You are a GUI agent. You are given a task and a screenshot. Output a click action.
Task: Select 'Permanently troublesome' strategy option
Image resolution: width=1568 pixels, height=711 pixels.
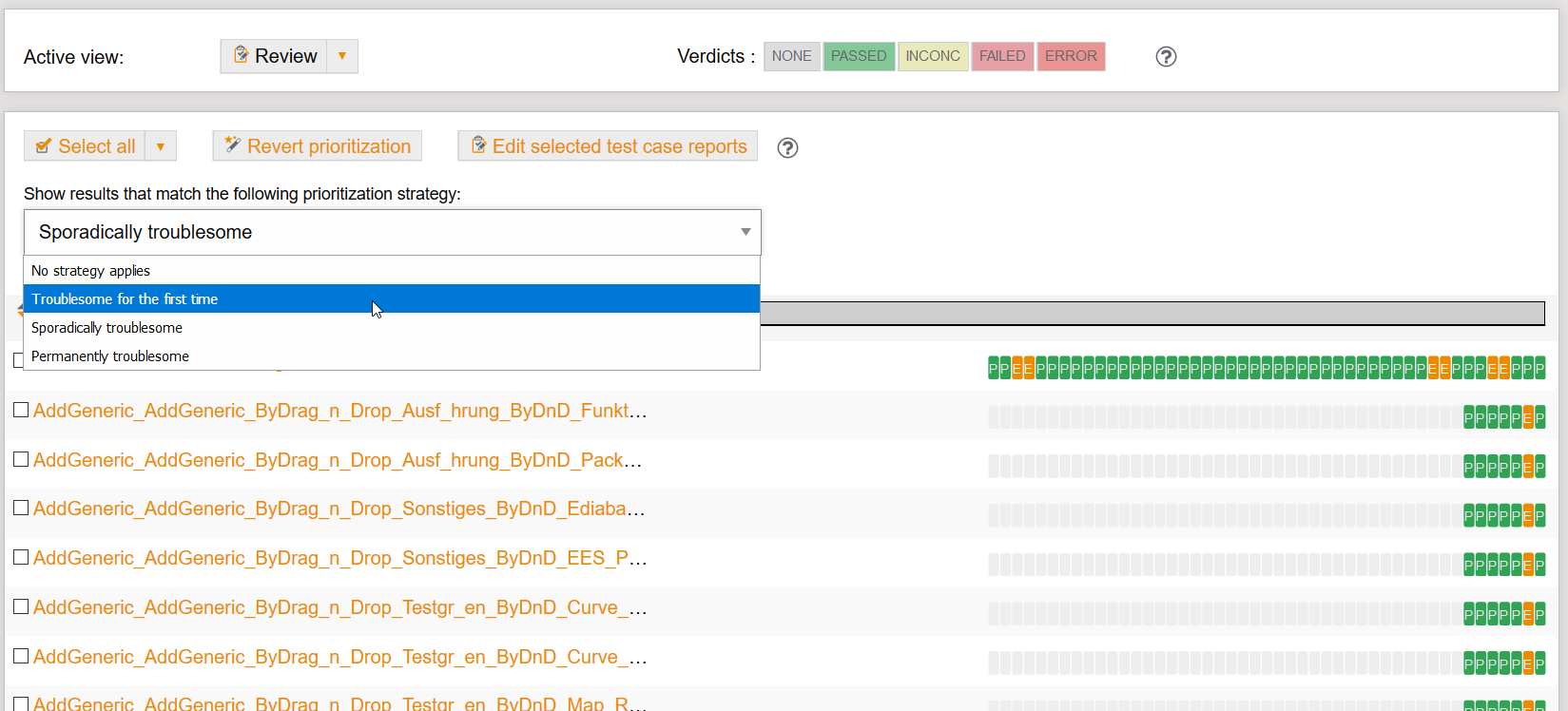pos(110,356)
